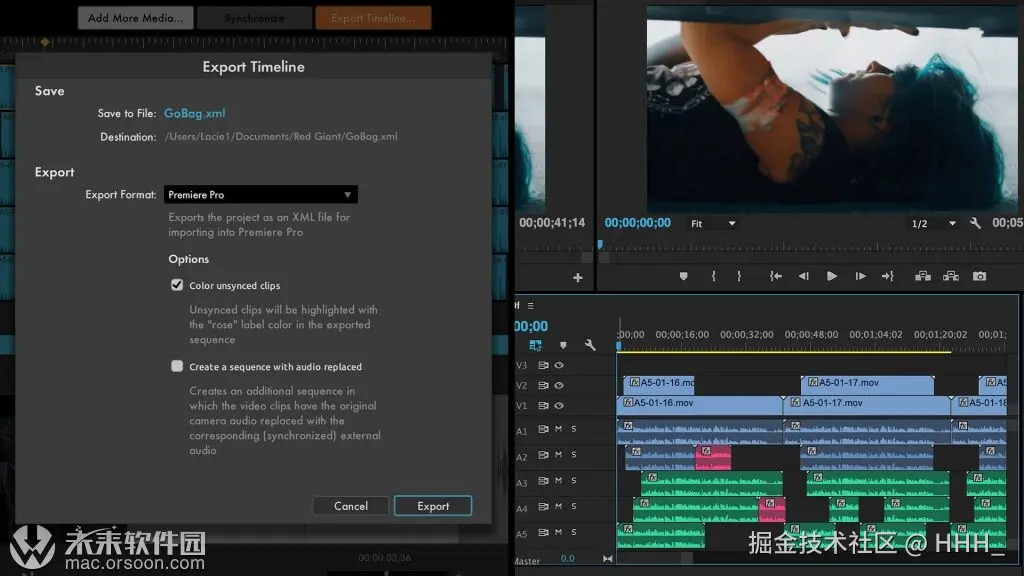This screenshot has width=1024, height=576.
Task: Hide the V1 track with the eye icon
Action: tap(559, 406)
